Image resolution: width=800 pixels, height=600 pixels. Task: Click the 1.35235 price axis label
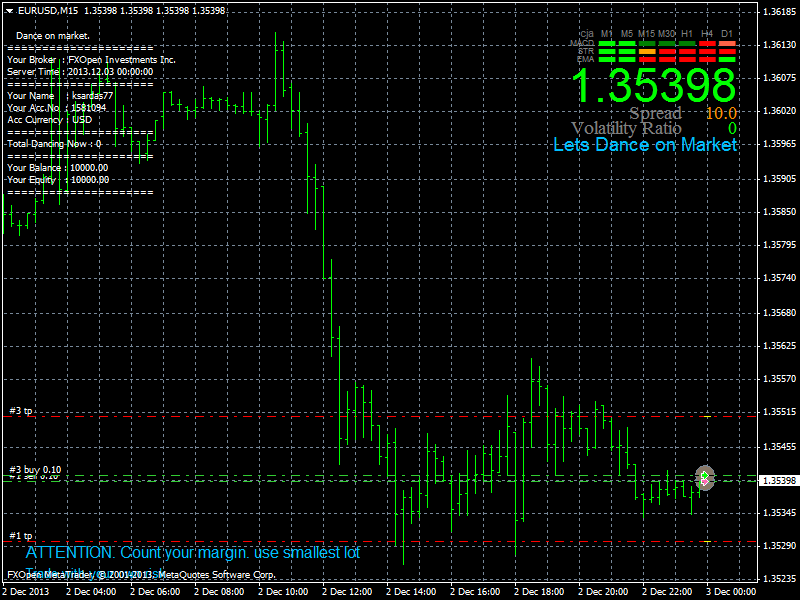pyautogui.click(x=779, y=579)
